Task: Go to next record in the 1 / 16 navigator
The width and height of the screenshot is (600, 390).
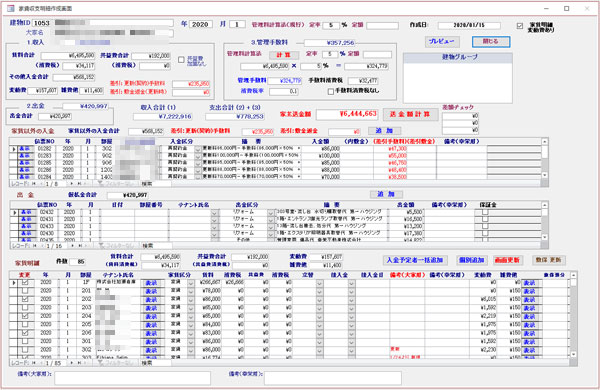Action: [x=73, y=246]
